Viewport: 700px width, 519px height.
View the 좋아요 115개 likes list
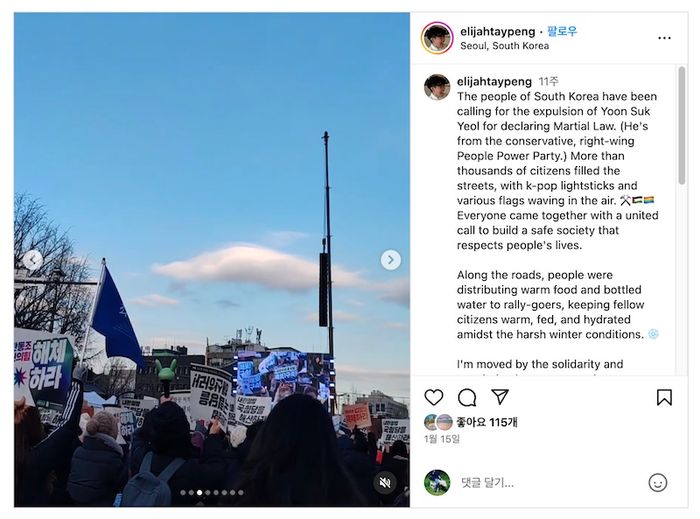click(x=487, y=422)
